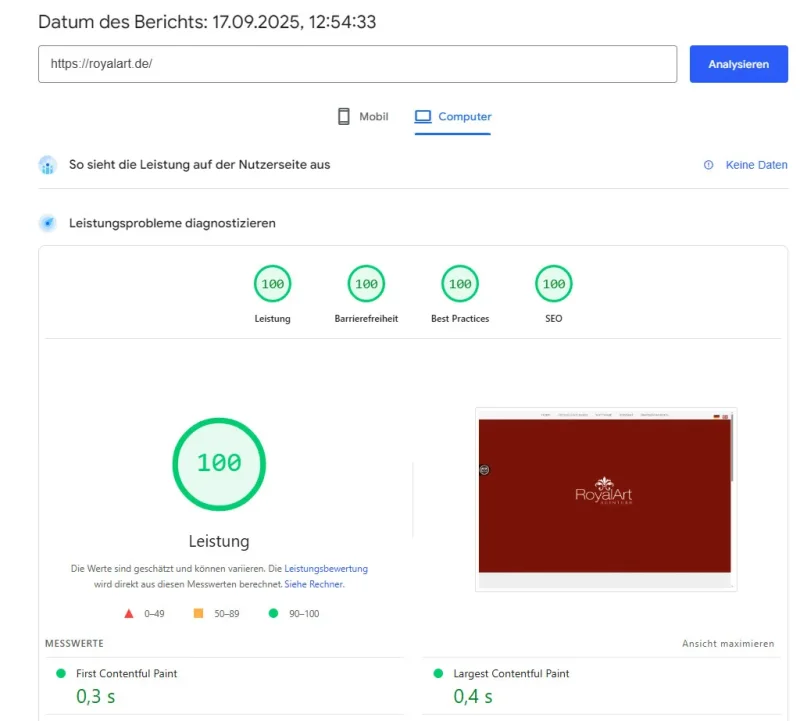Jump to the Barrierefreiheit score gauge
This screenshot has height=721, width=800.
click(366, 284)
